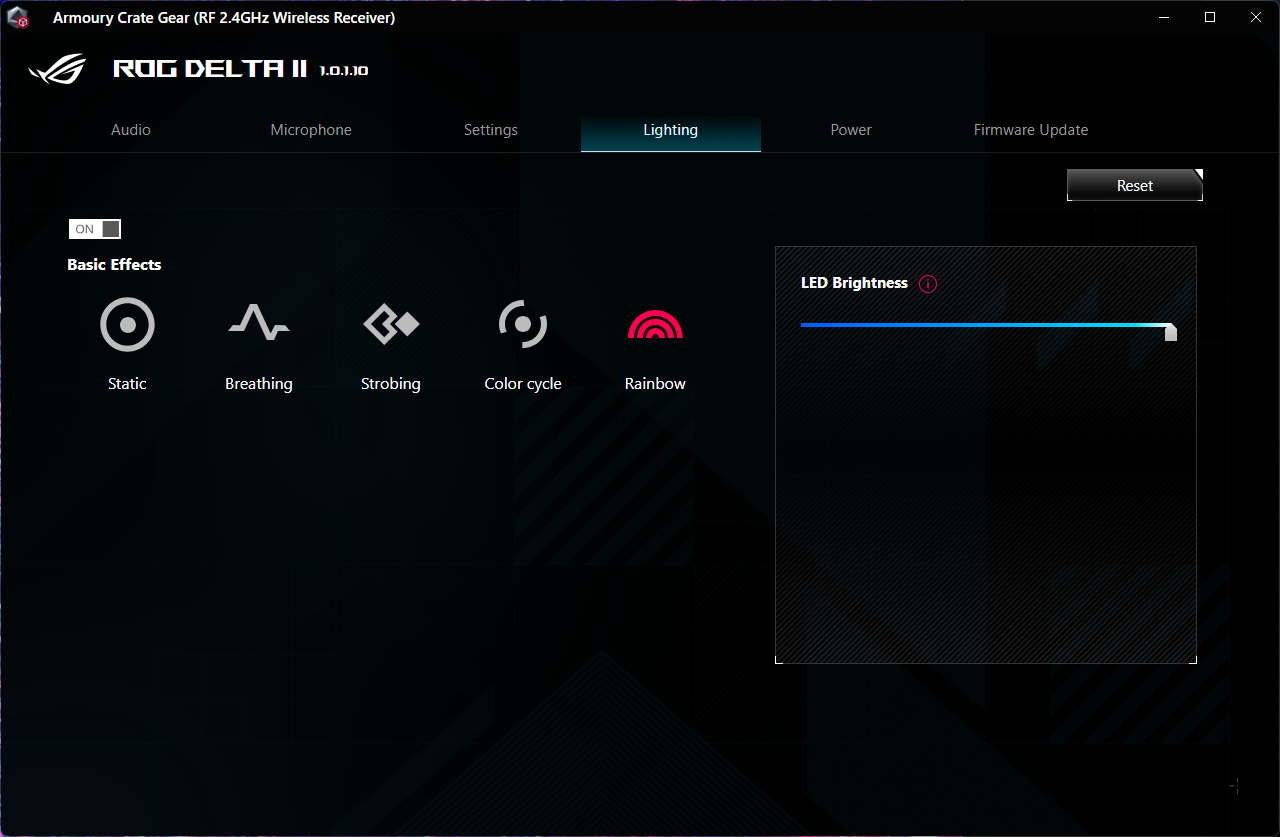Select the Rainbow lighting effect icon

pos(655,324)
